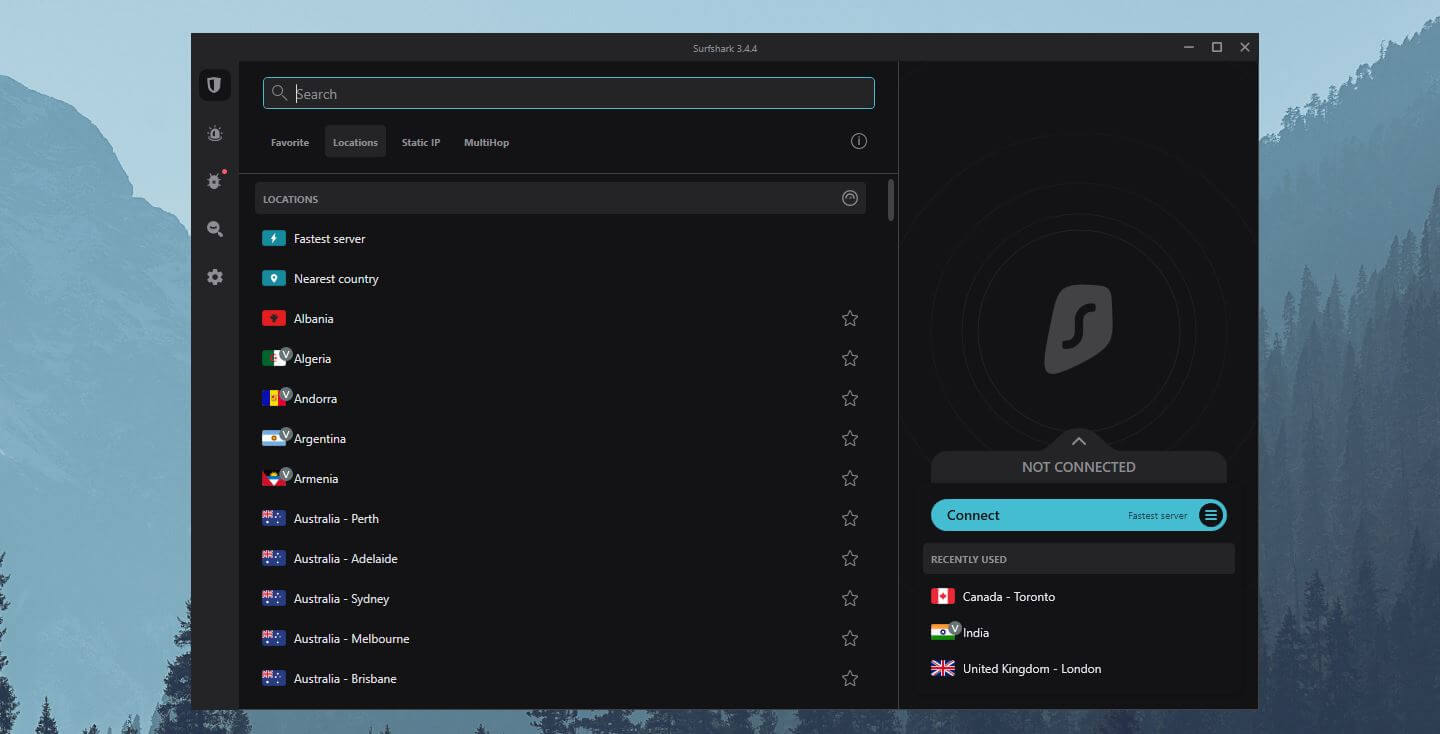Click the Fastest server lightning icon

(x=273, y=238)
